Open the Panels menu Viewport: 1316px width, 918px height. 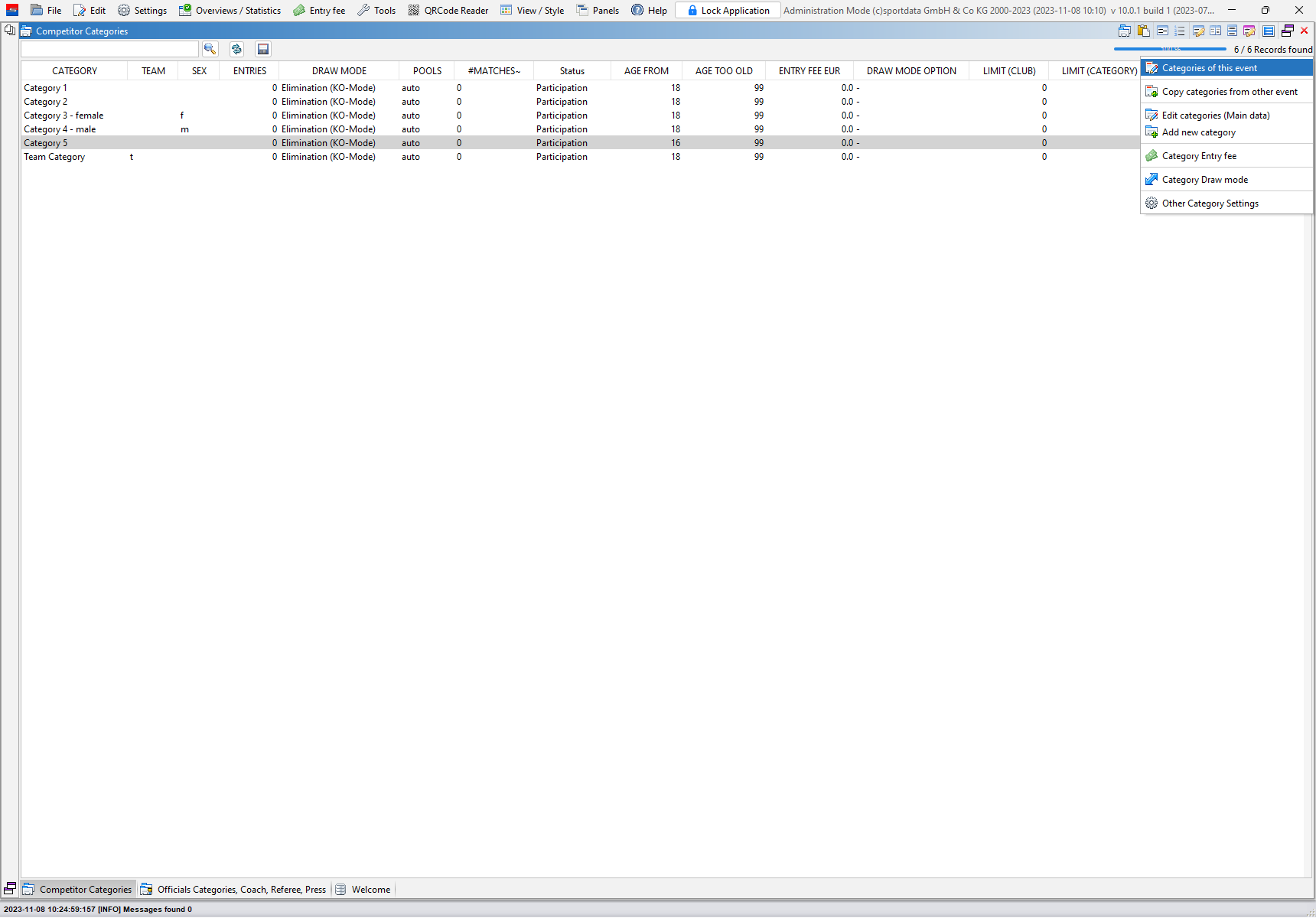598,10
